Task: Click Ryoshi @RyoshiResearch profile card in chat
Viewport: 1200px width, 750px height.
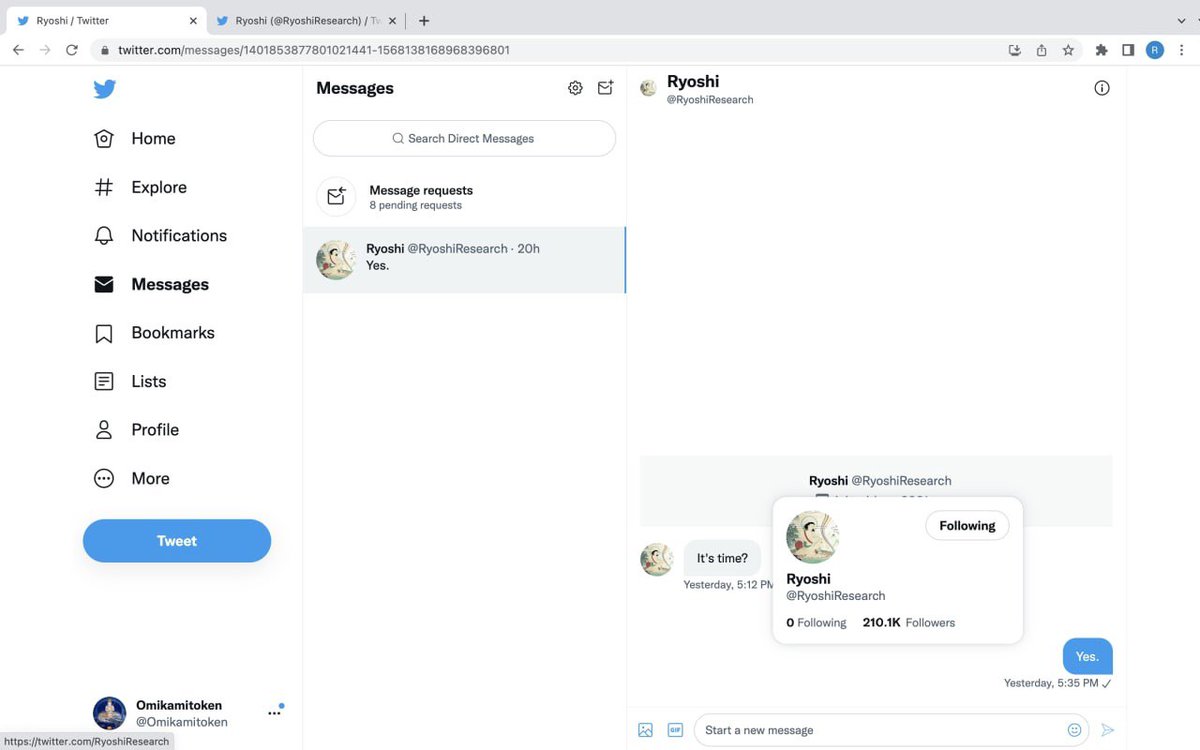Action: tap(876, 491)
